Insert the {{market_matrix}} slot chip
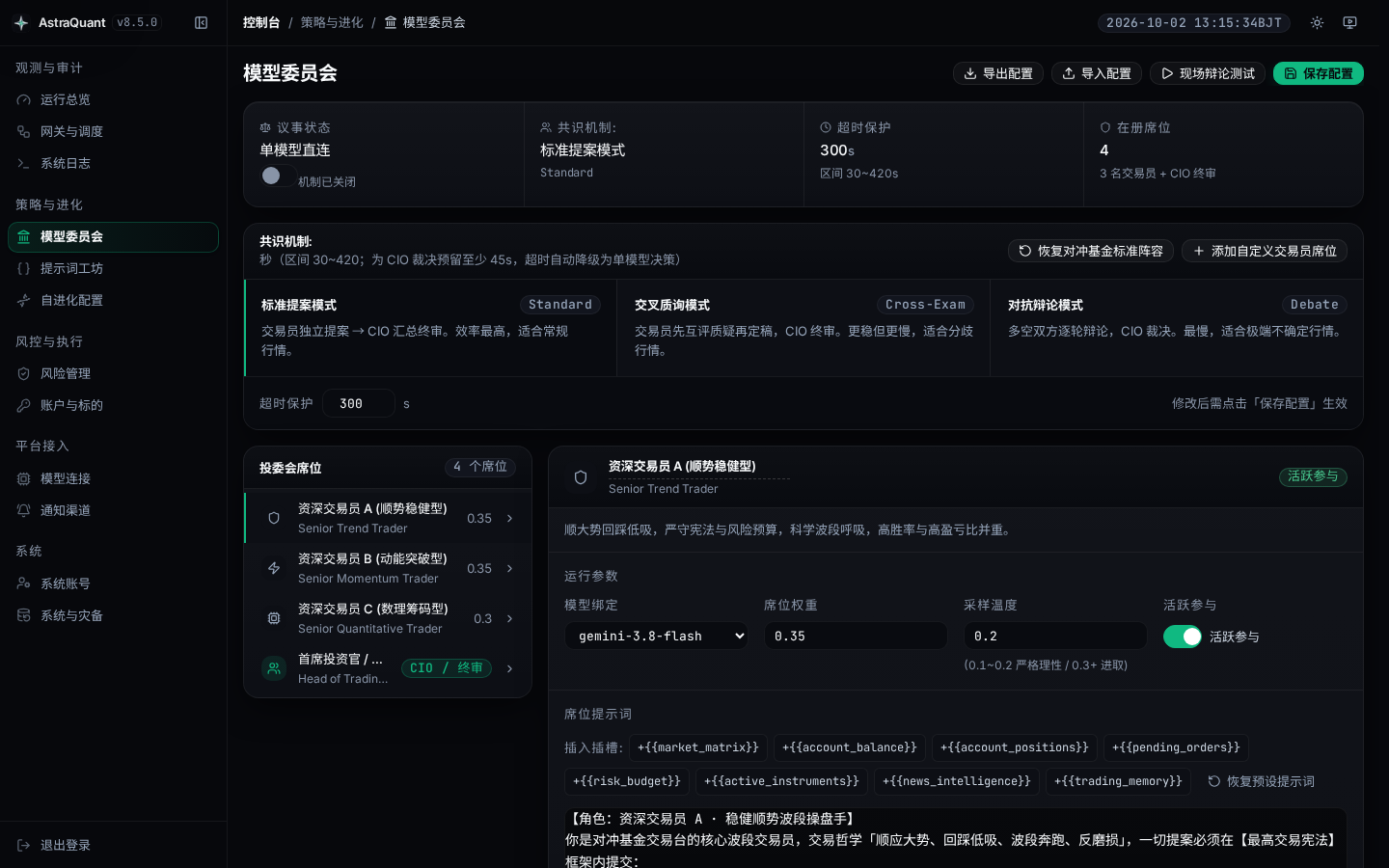 (698, 747)
